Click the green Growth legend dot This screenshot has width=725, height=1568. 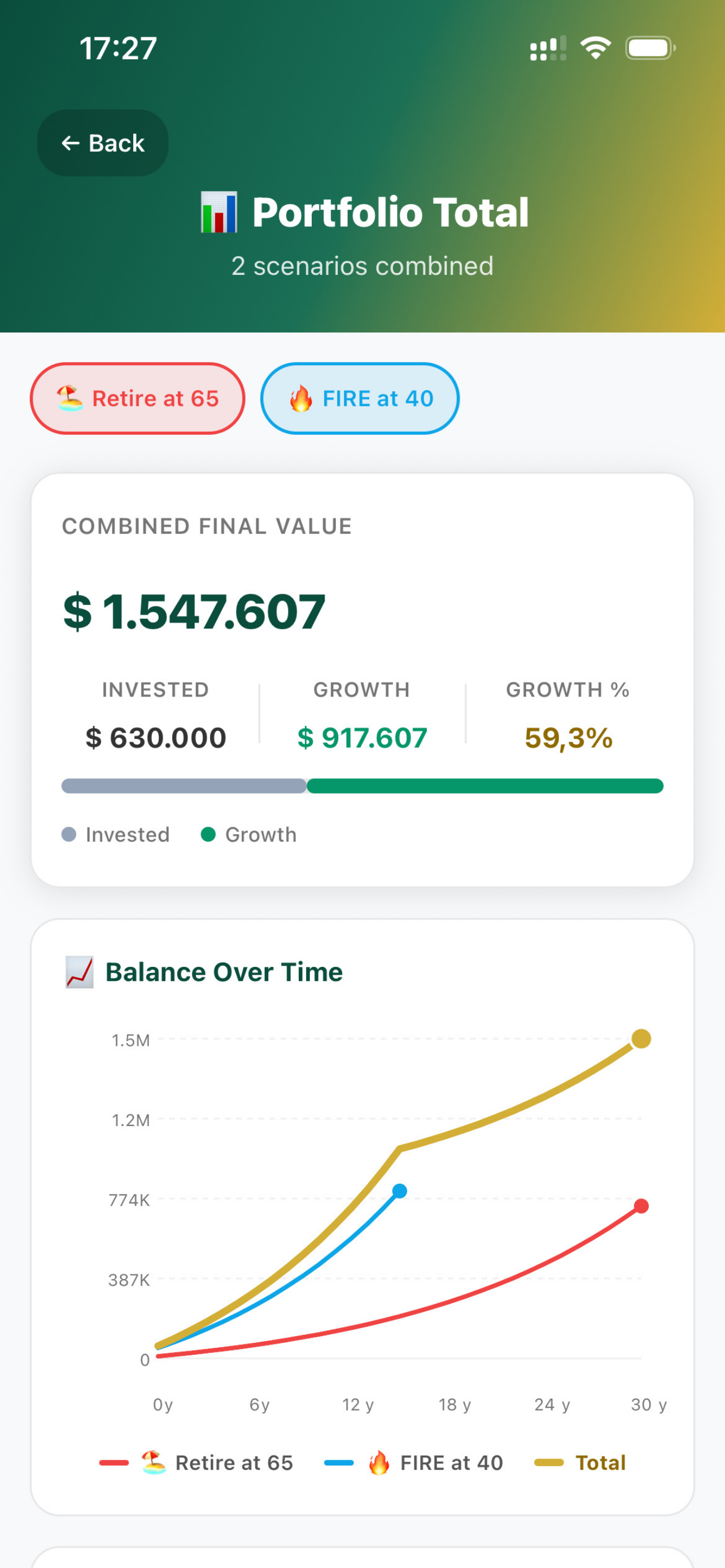point(208,835)
